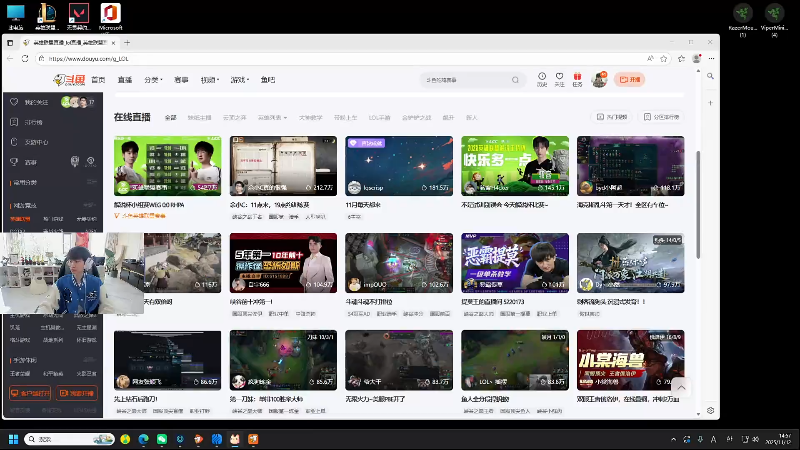The height and width of the screenshot is (450, 800).
Task: Open the notebook stream with 212.7万 viewers
Action: 283,166
